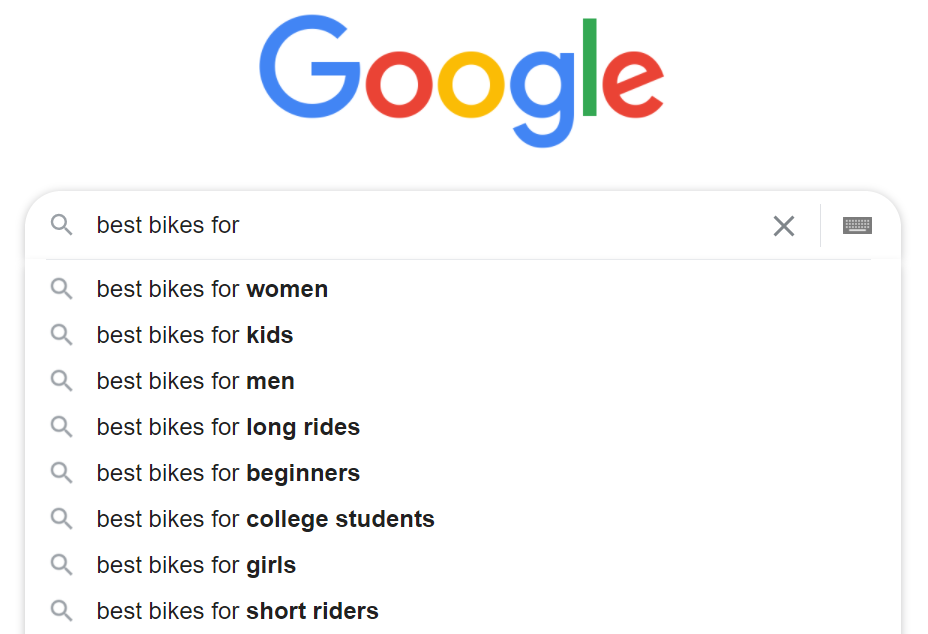Open the on-screen keyboard icon

point(857,225)
